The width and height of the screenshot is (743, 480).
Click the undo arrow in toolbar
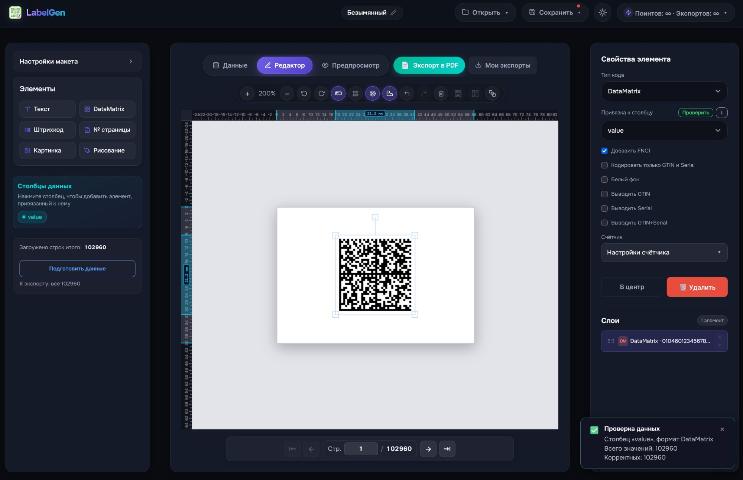pyautogui.click(x=407, y=93)
